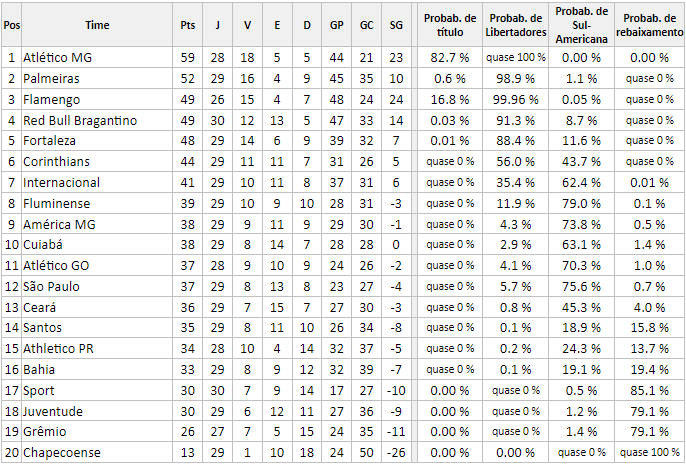Screen dimensions: 686x465
Task: Select the Atlético MG team name
Action: click(x=57, y=58)
